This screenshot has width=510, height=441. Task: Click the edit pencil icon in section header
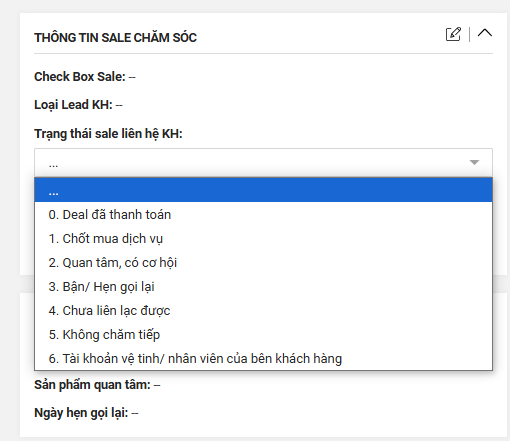[x=453, y=34]
